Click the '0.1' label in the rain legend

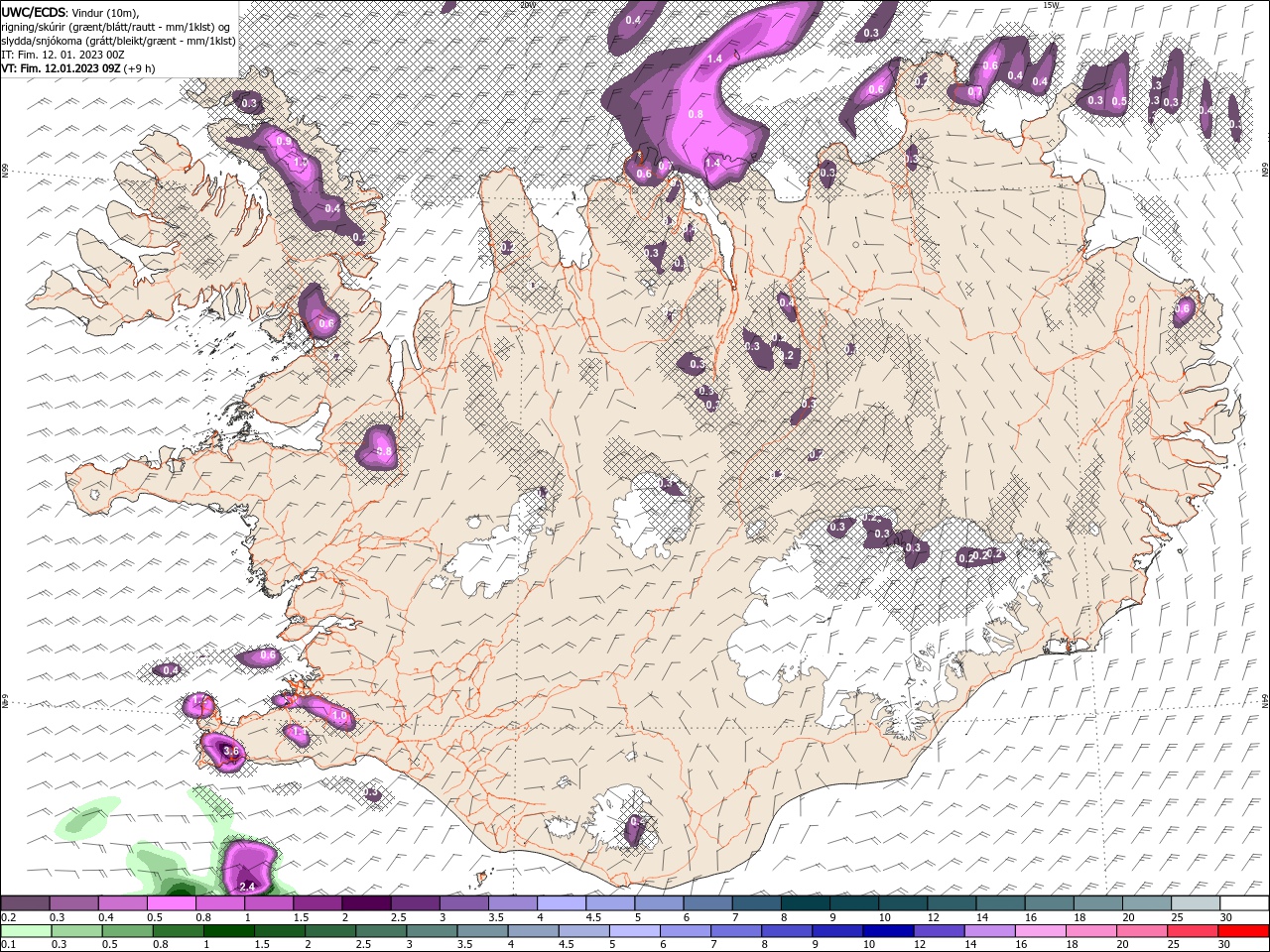pyautogui.click(x=8, y=945)
